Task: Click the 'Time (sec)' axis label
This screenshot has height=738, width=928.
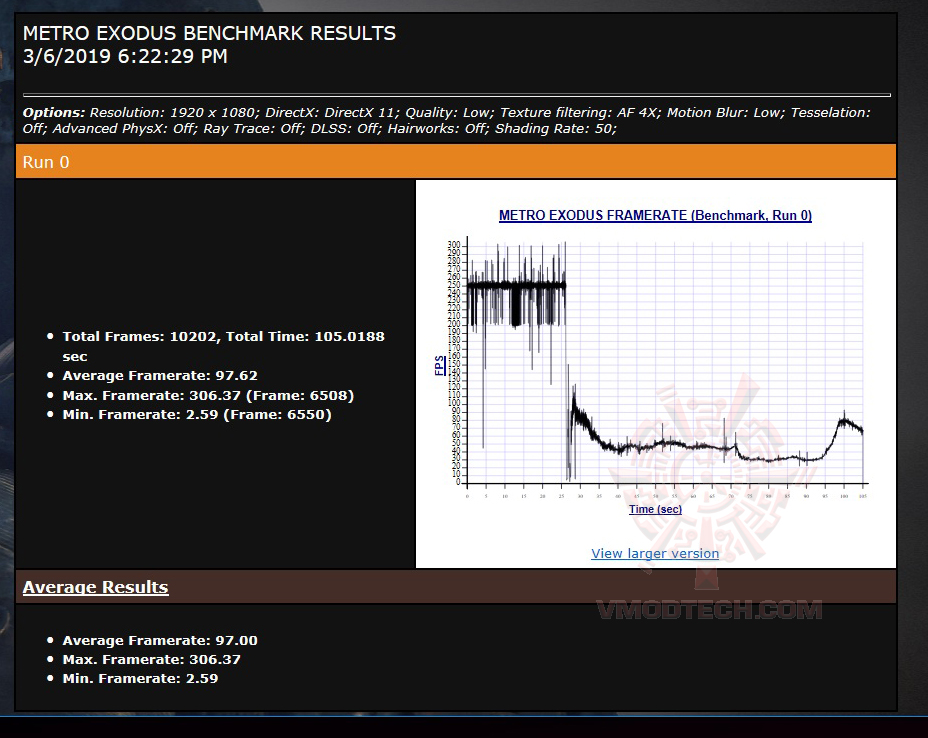Action: [655, 509]
